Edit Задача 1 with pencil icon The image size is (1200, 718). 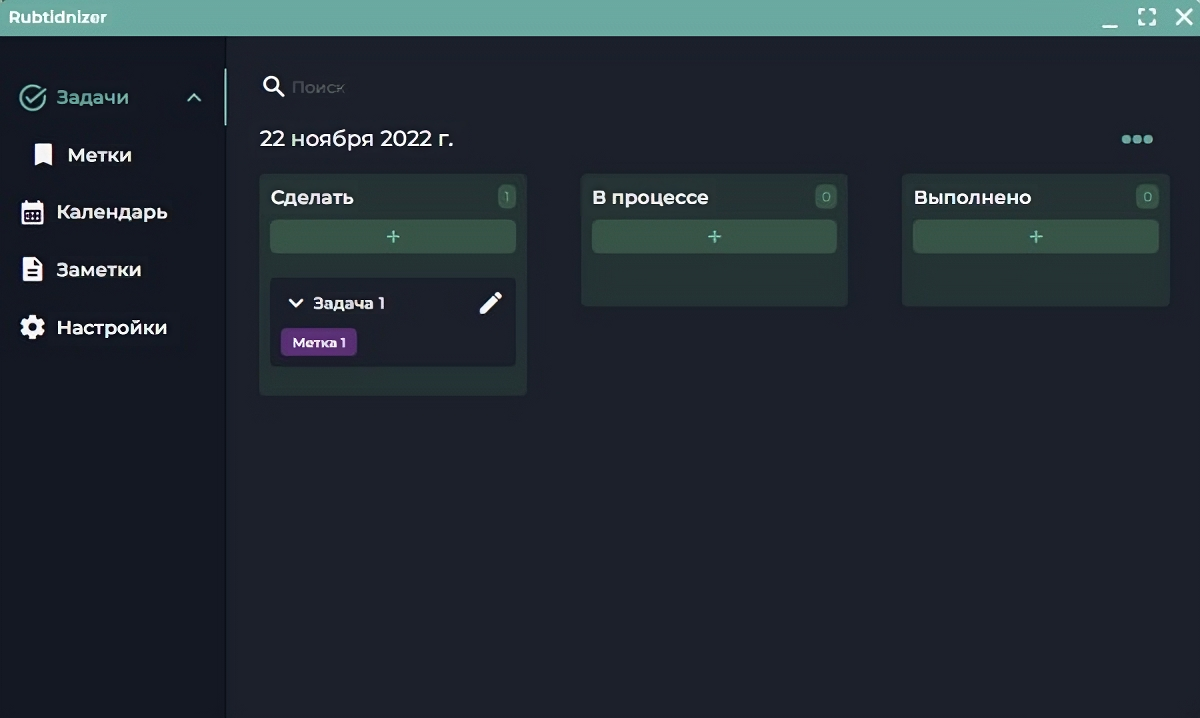tap(491, 303)
